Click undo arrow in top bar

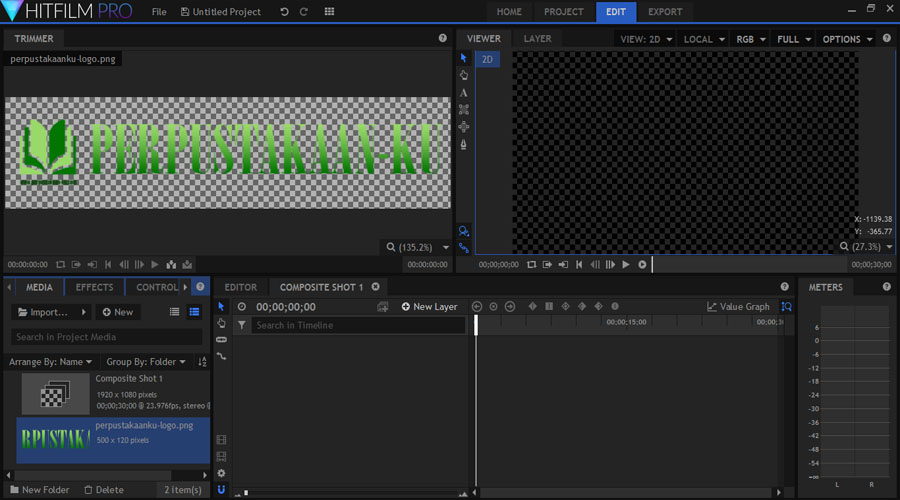pos(284,11)
